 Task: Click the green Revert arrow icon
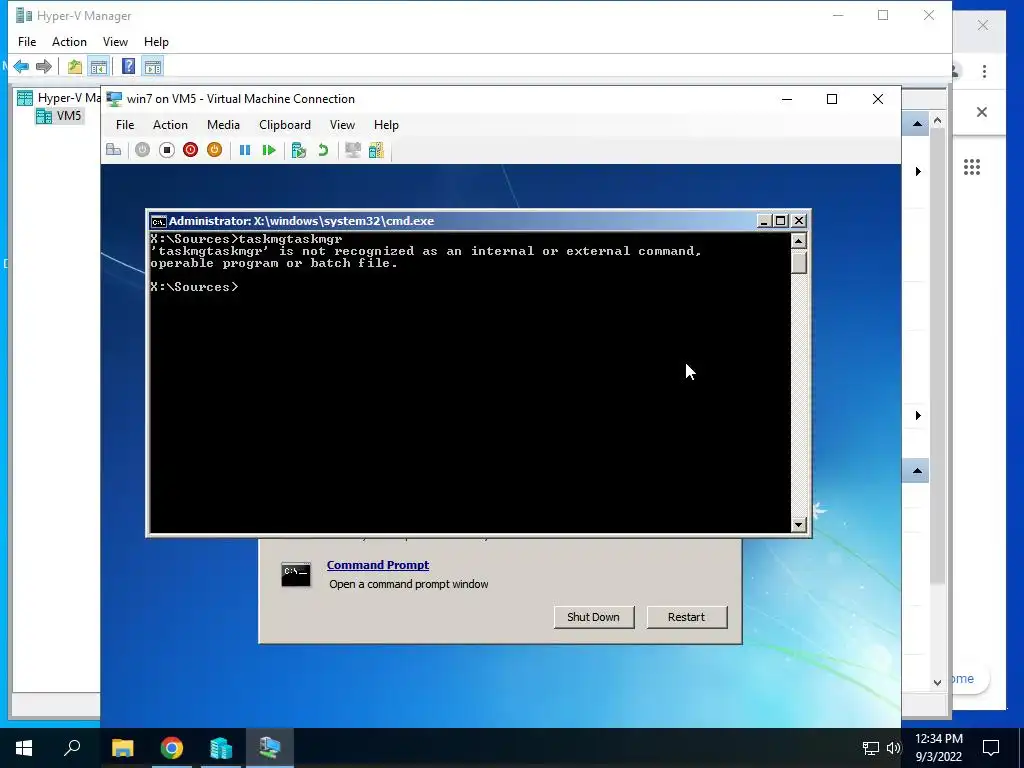click(x=323, y=150)
